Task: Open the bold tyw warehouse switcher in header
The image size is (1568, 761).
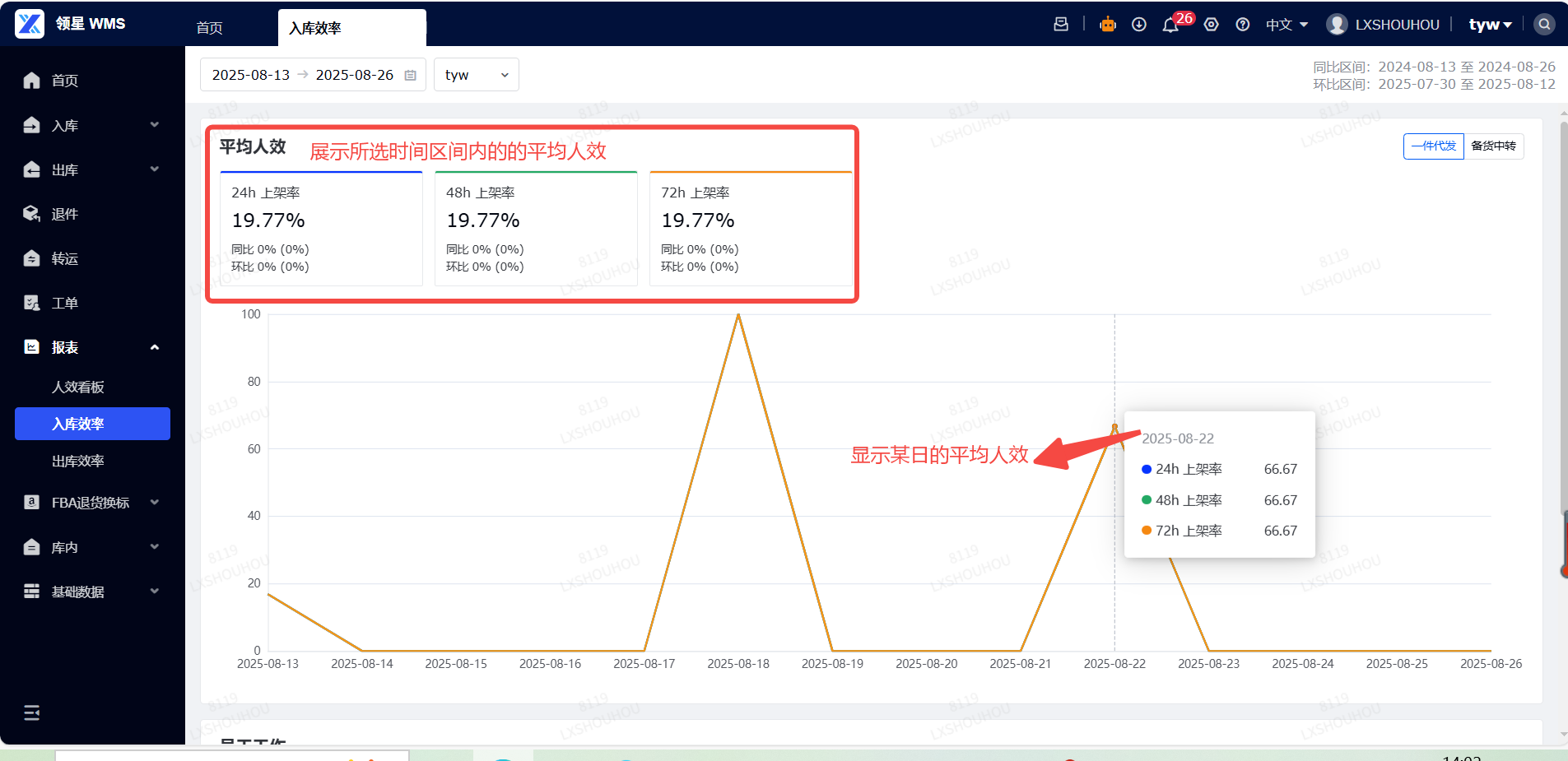Action: click(1491, 25)
